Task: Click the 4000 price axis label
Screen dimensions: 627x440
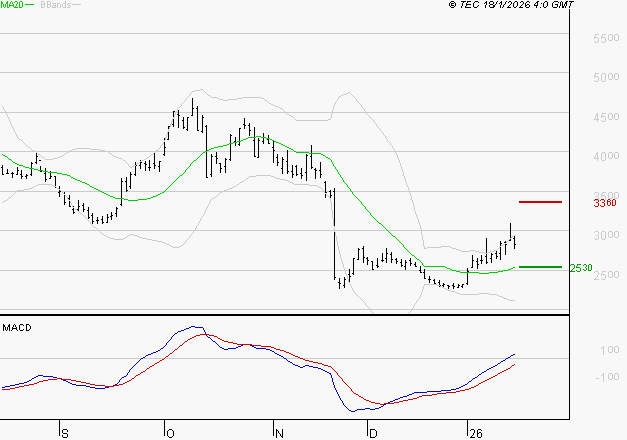Action: point(606,156)
